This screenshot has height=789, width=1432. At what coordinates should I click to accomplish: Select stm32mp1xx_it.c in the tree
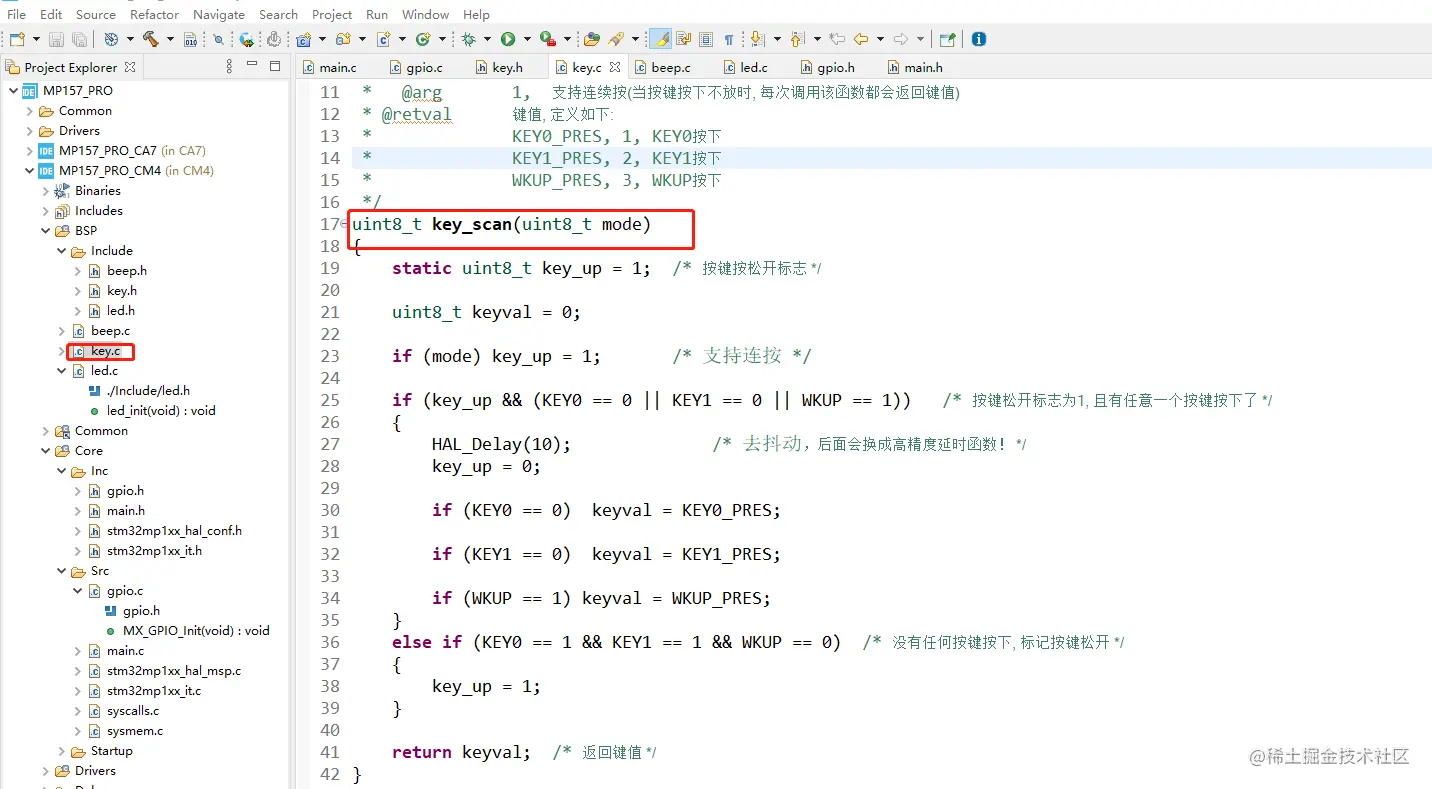(154, 691)
